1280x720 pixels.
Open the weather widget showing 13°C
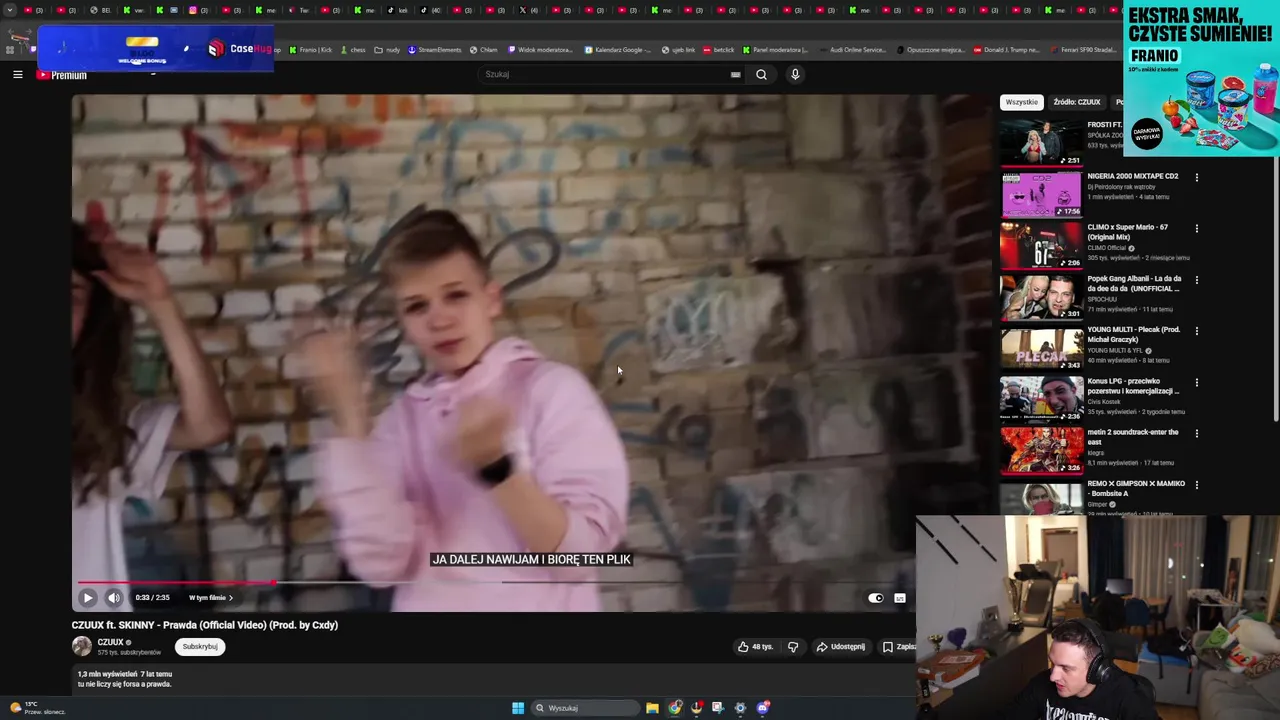pyautogui.click(x=36, y=708)
